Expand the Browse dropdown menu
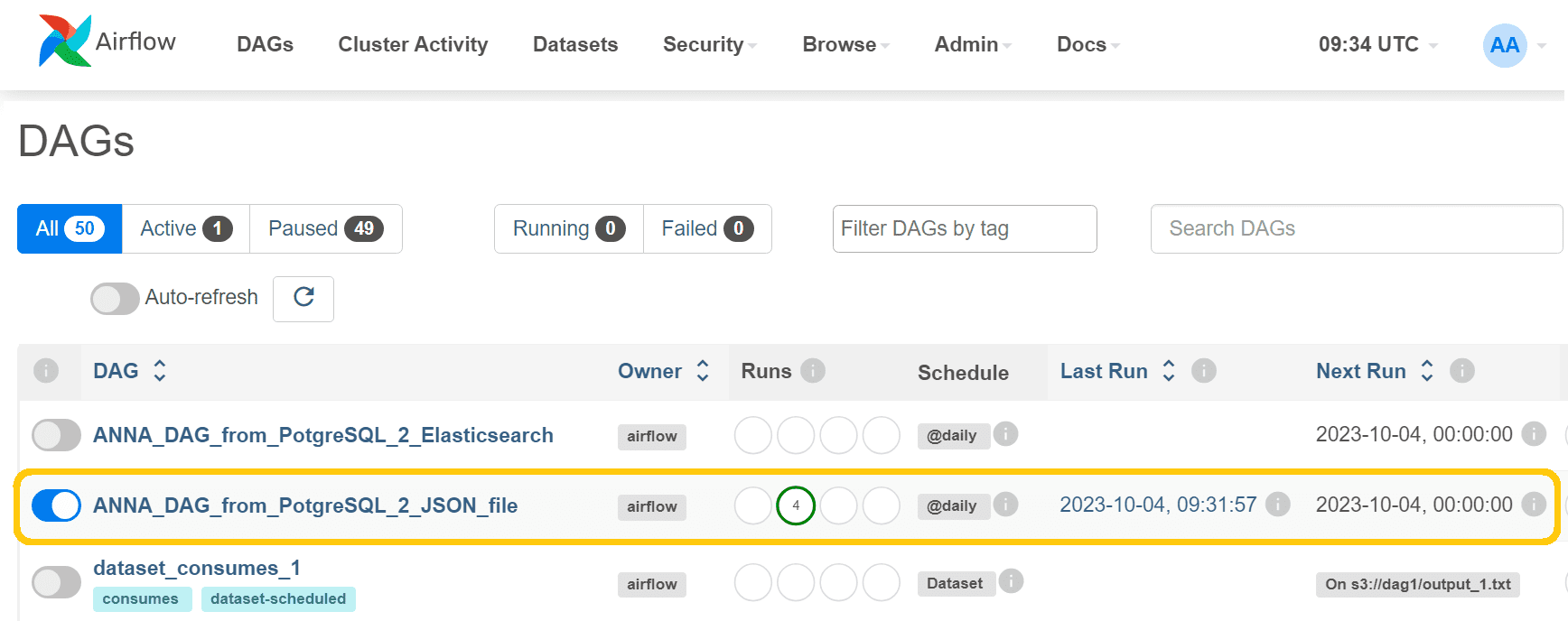This screenshot has height=621, width=1568. click(x=845, y=44)
